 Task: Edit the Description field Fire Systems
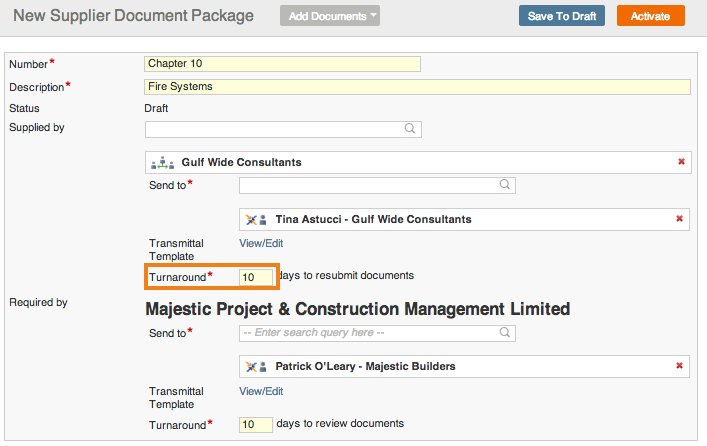(417, 87)
